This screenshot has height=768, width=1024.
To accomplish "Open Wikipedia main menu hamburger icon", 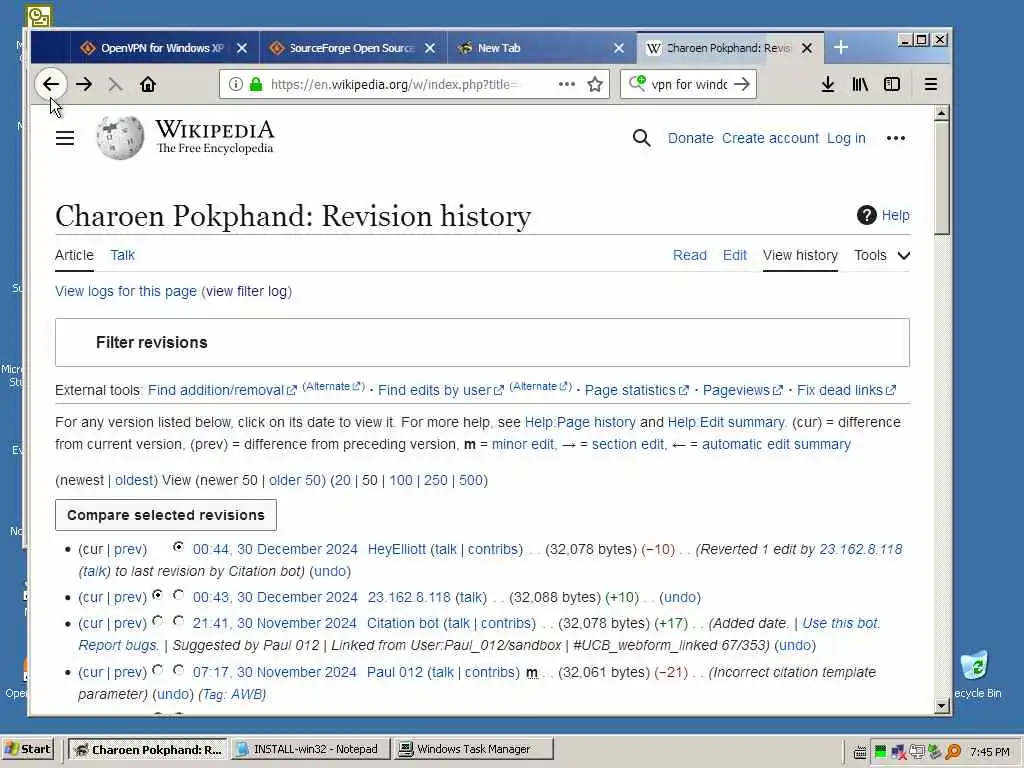I will [x=65, y=138].
